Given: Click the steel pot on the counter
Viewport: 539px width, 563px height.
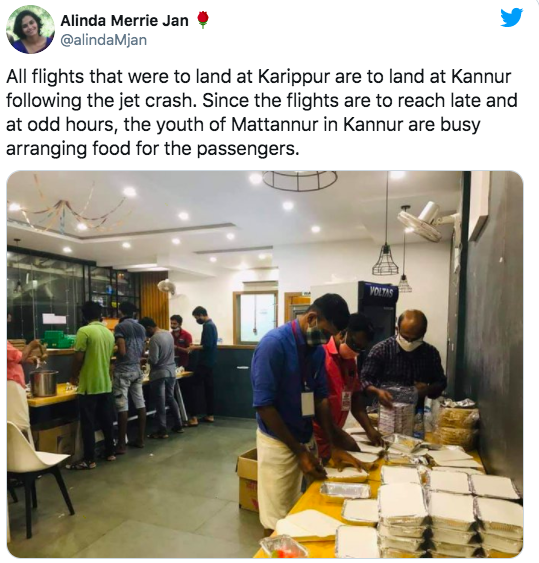Looking at the screenshot, I should click(x=43, y=383).
